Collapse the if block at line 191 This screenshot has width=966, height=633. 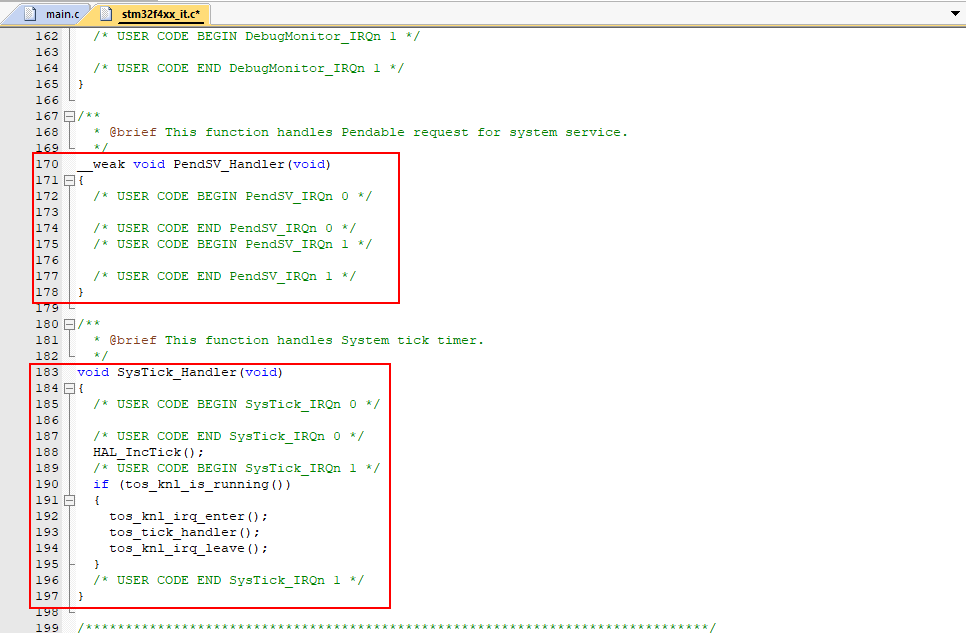70,500
